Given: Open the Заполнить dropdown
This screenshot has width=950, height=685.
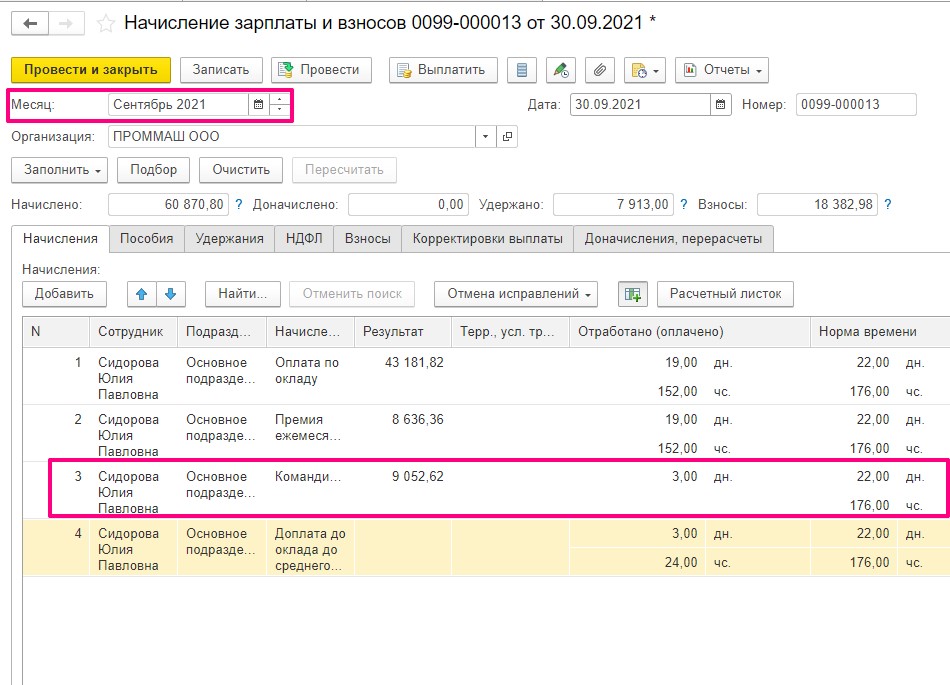Looking at the screenshot, I should coord(59,170).
